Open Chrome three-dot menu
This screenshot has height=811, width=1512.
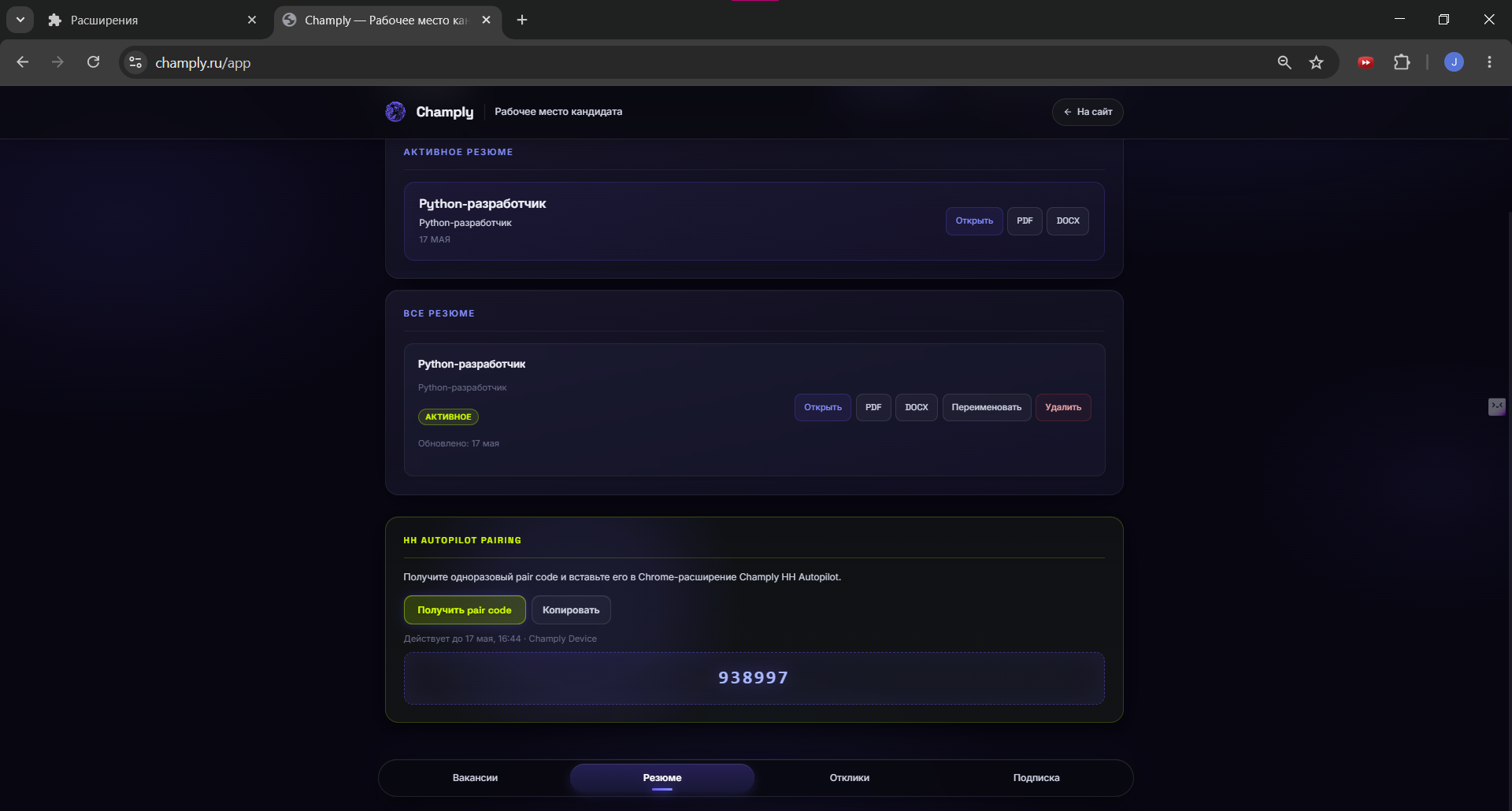point(1489,62)
